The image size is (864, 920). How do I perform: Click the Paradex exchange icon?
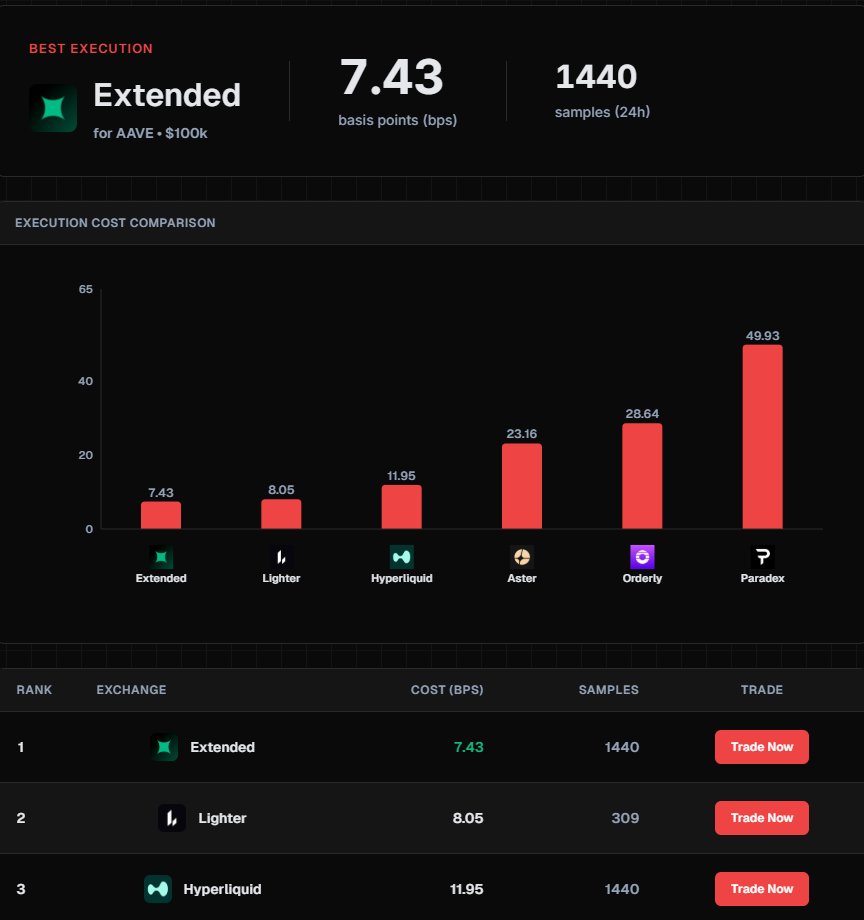click(762, 555)
